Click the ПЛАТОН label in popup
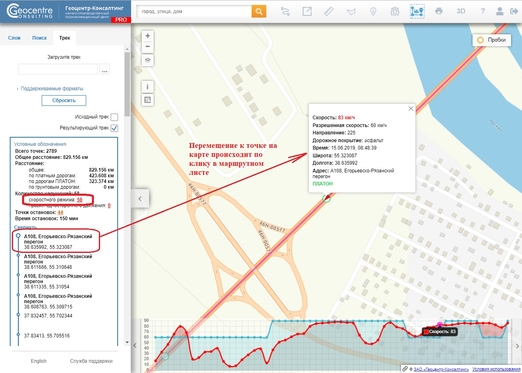The width and height of the screenshot is (522, 373). (x=323, y=184)
